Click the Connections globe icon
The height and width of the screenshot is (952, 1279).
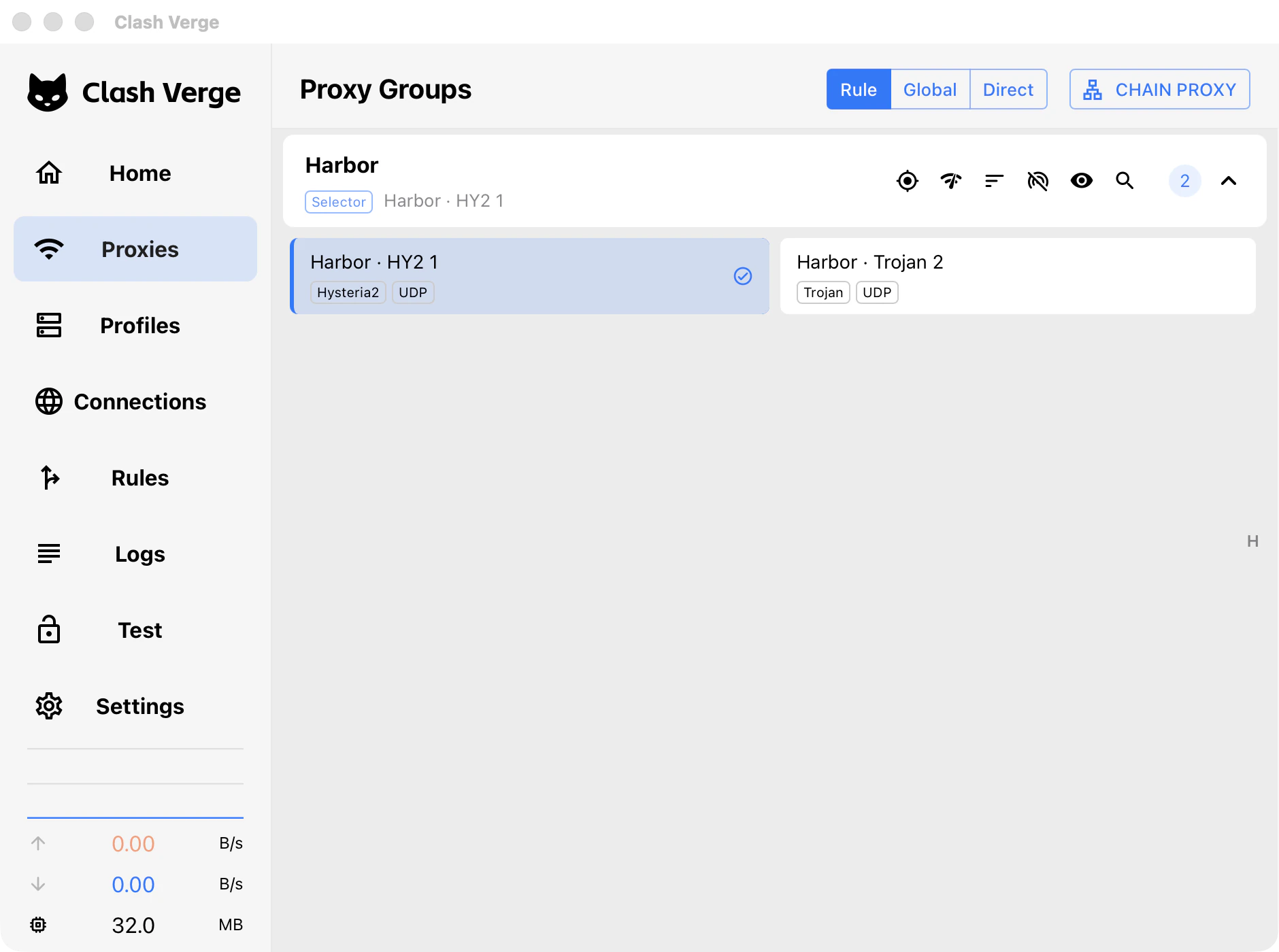click(49, 401)
